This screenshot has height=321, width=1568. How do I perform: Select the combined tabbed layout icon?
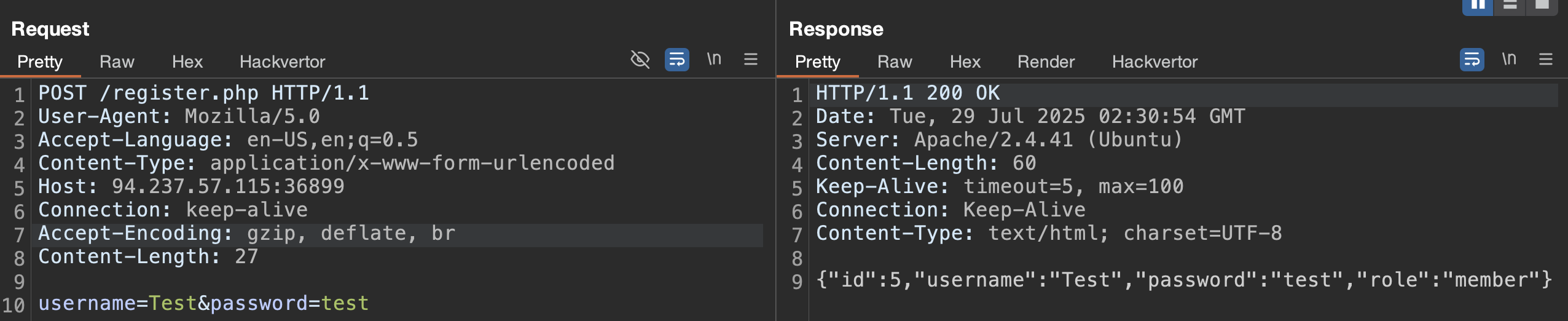1542,6
